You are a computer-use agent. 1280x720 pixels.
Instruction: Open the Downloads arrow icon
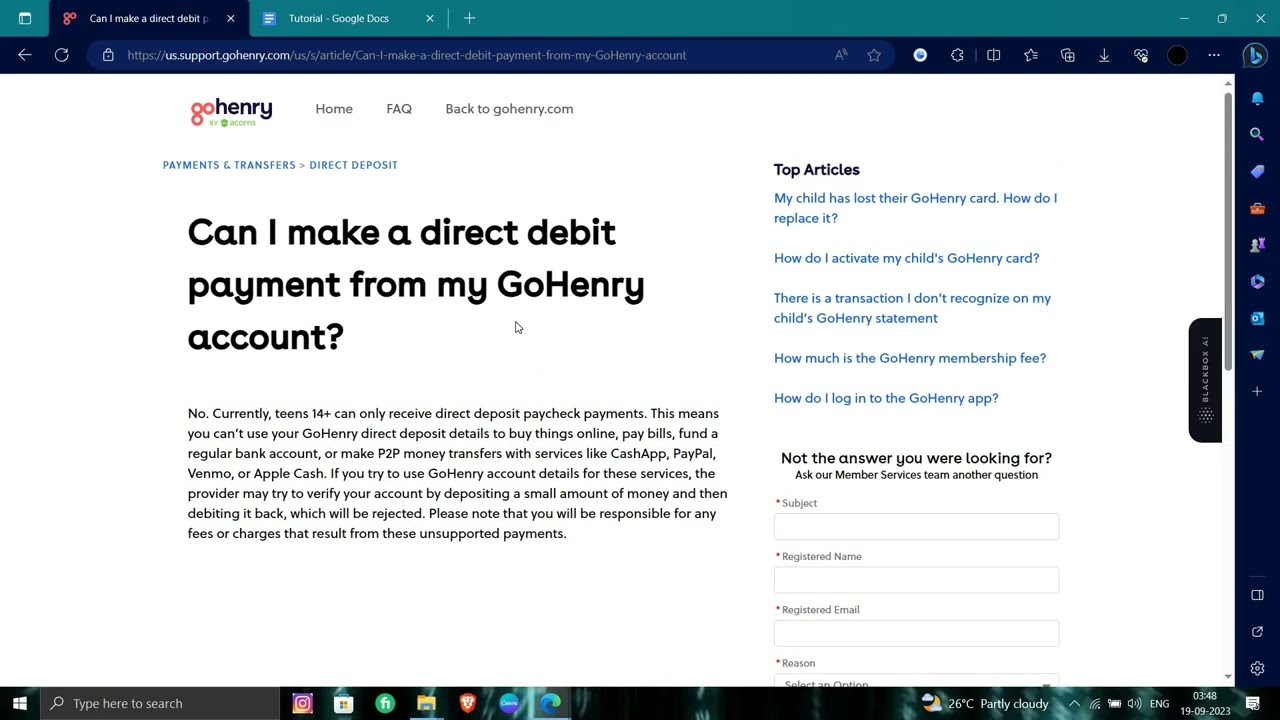[1104, 55]
